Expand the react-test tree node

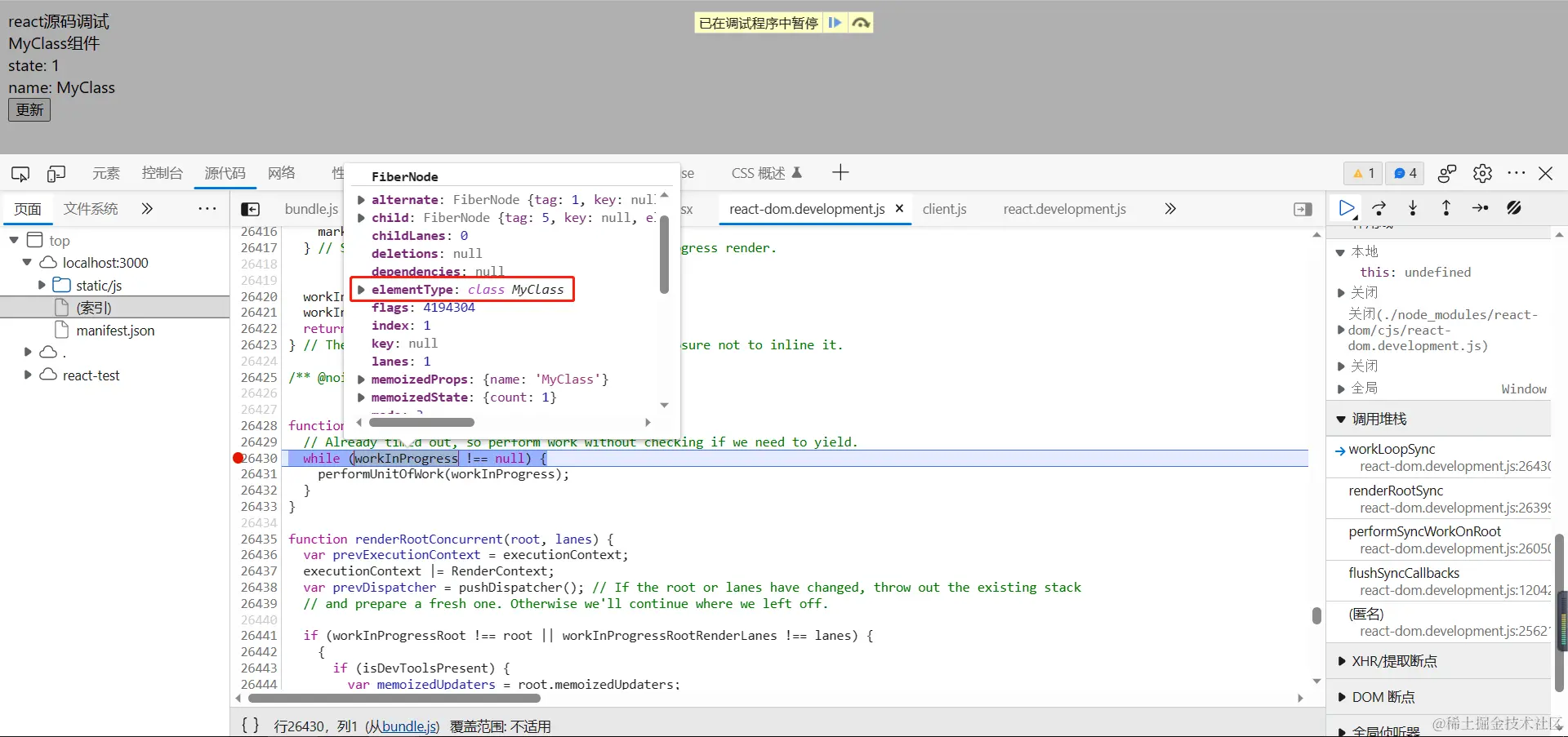(27, 375)
